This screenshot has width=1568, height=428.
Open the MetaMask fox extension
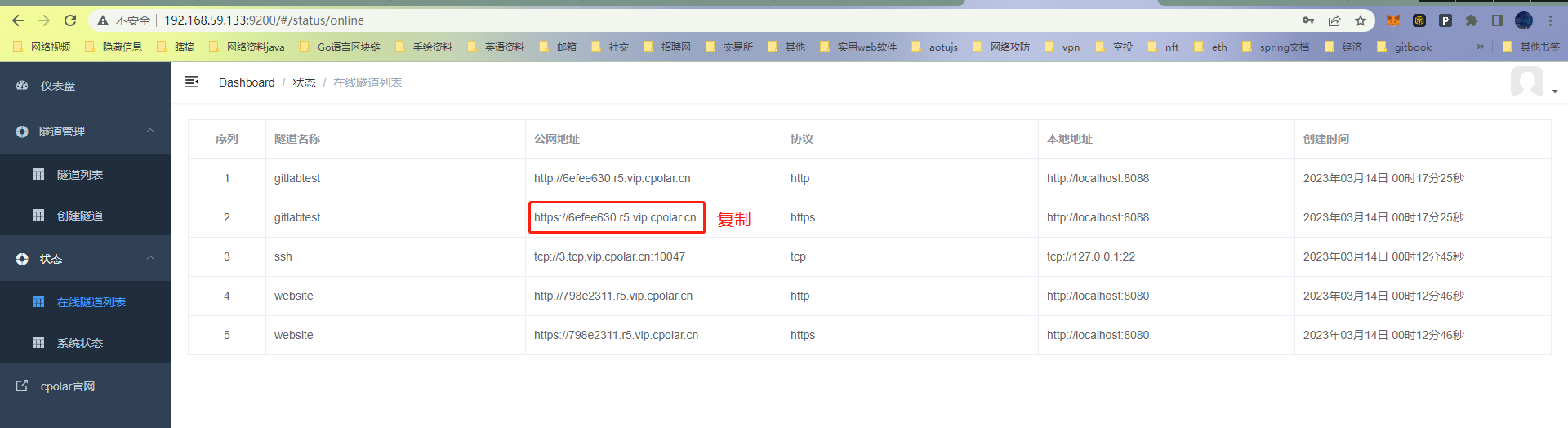pos(1393,20)
